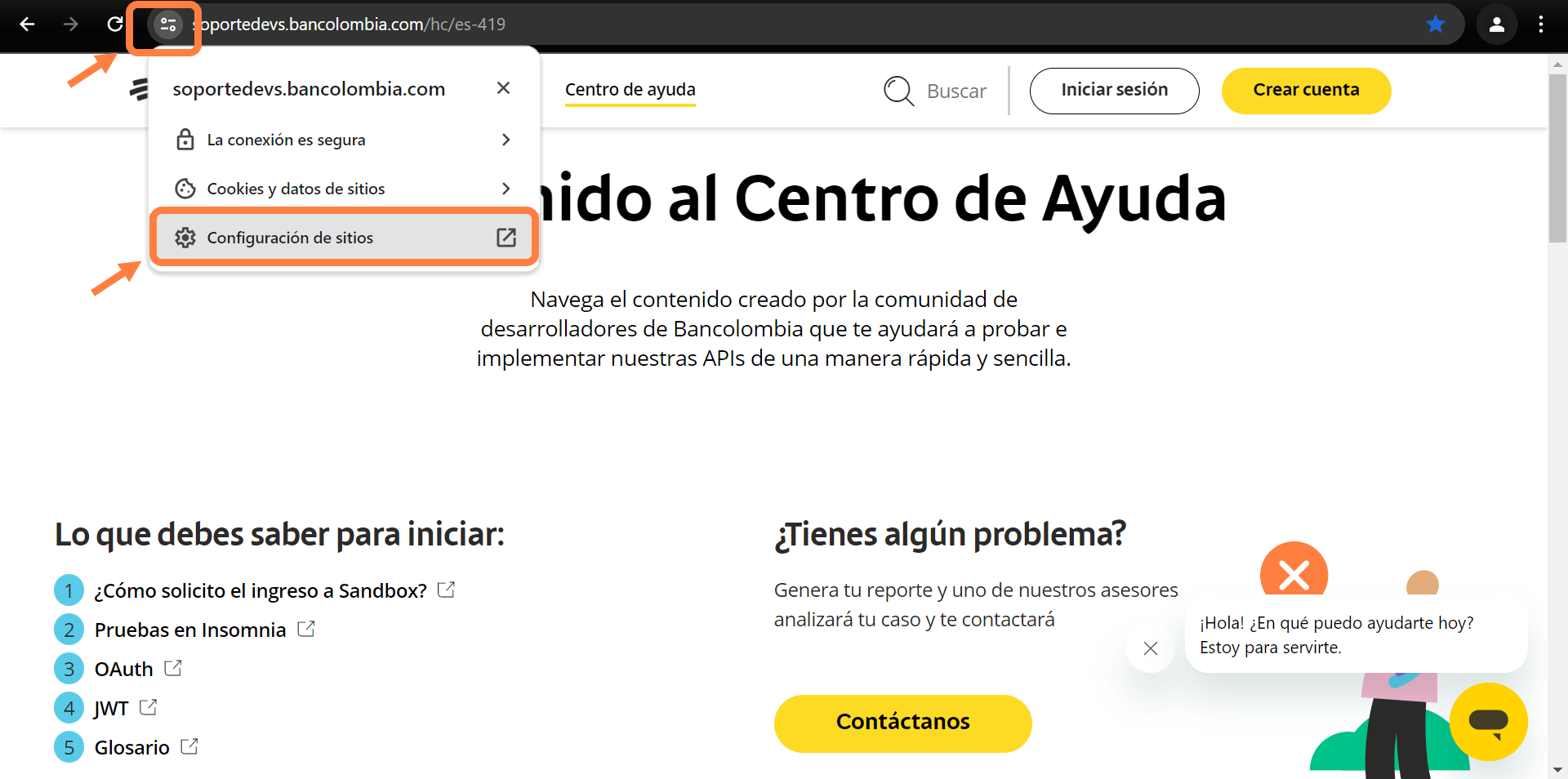Close the site info popup with X
This screenshot has height=779, width=1568.
pyautogui.click(x=503, y=87)
